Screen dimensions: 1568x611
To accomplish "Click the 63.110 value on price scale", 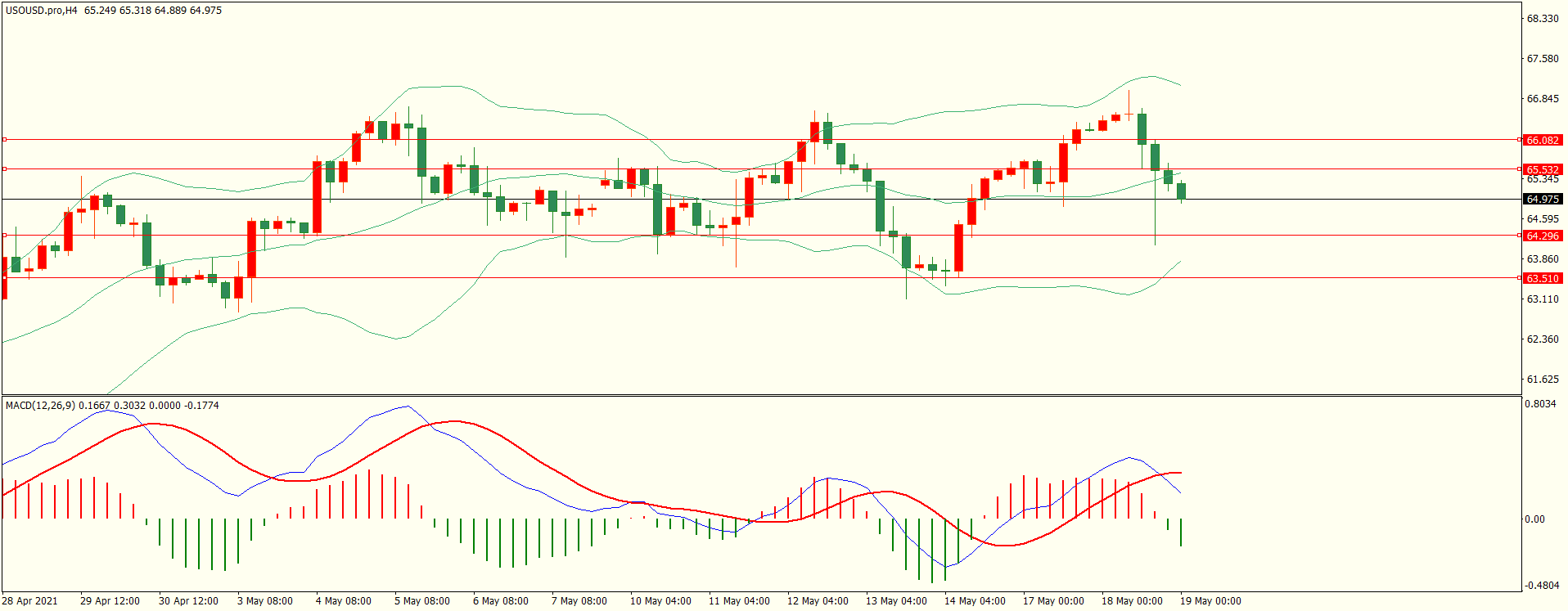I will 1543,299.
